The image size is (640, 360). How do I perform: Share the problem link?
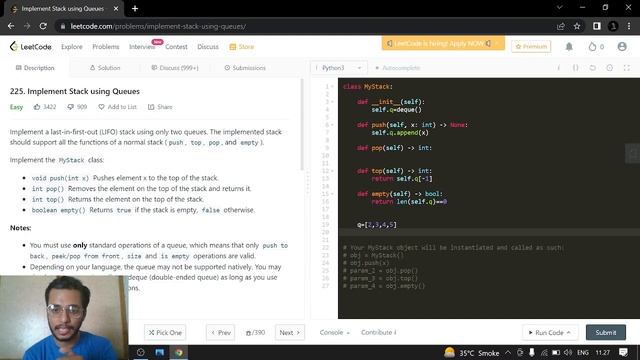point(160,107)
